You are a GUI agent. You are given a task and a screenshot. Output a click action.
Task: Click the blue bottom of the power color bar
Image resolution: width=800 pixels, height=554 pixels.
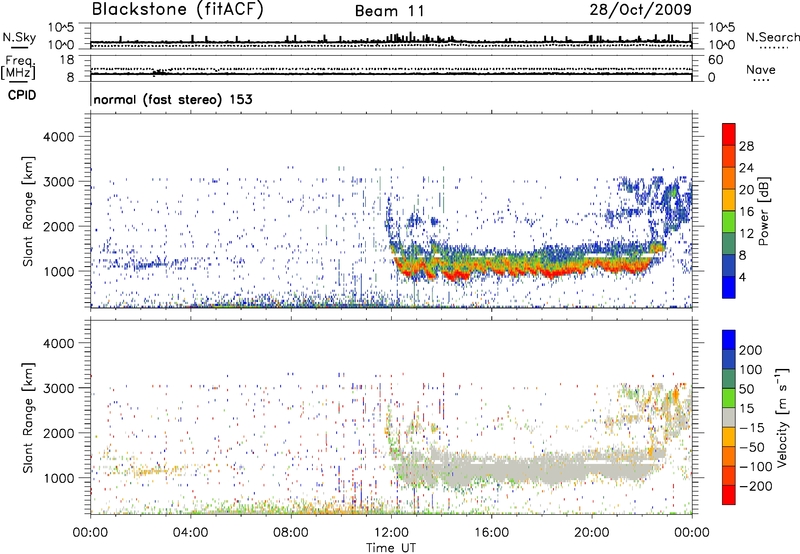pyautogui.click(x=729, y=287)
